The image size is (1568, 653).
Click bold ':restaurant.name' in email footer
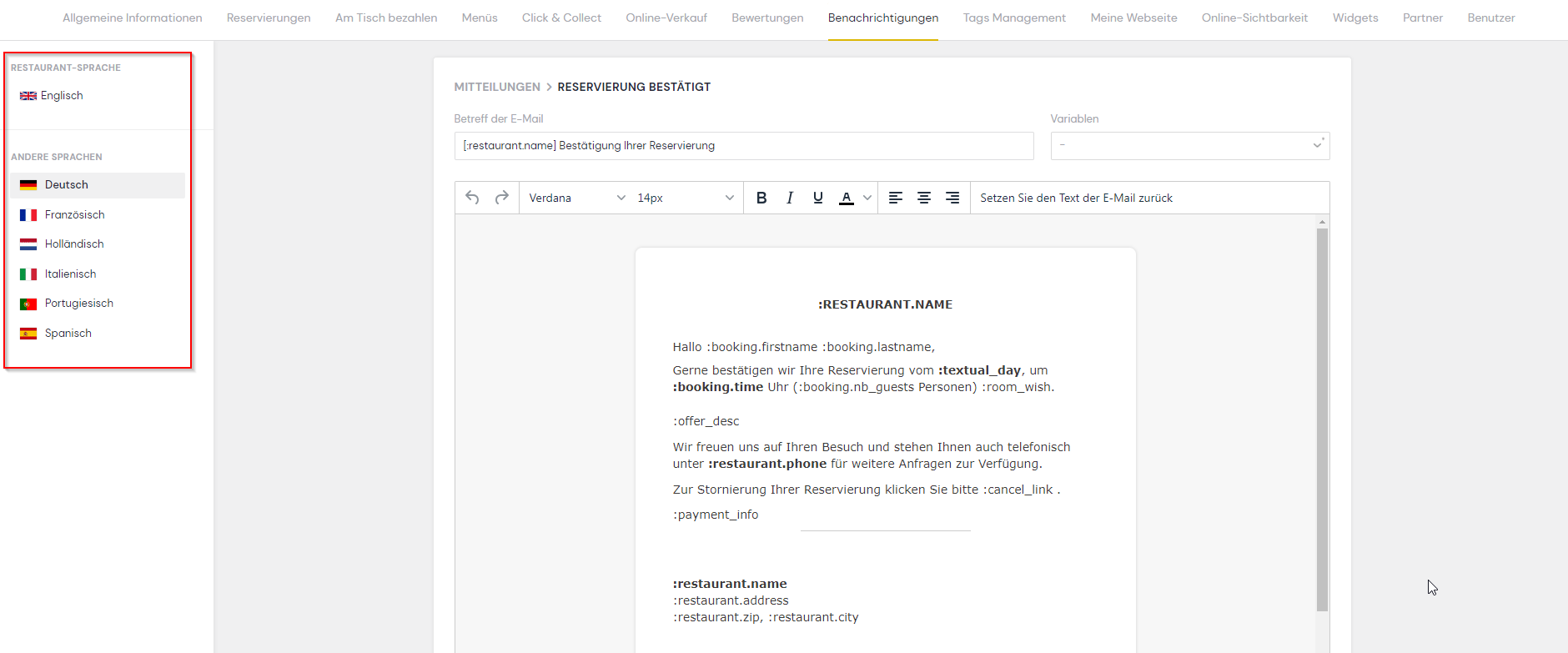coord(730,584)
